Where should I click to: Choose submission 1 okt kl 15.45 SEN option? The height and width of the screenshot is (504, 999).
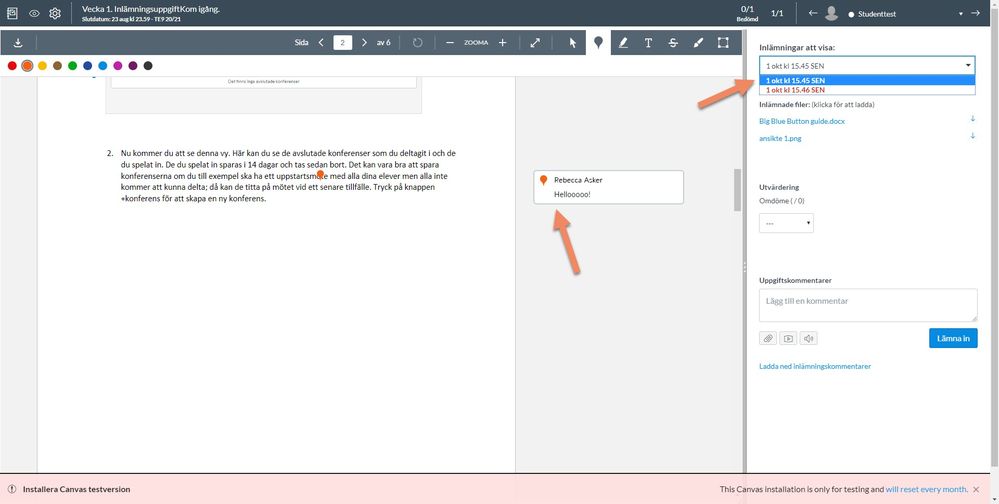click(x=867, y=80)
